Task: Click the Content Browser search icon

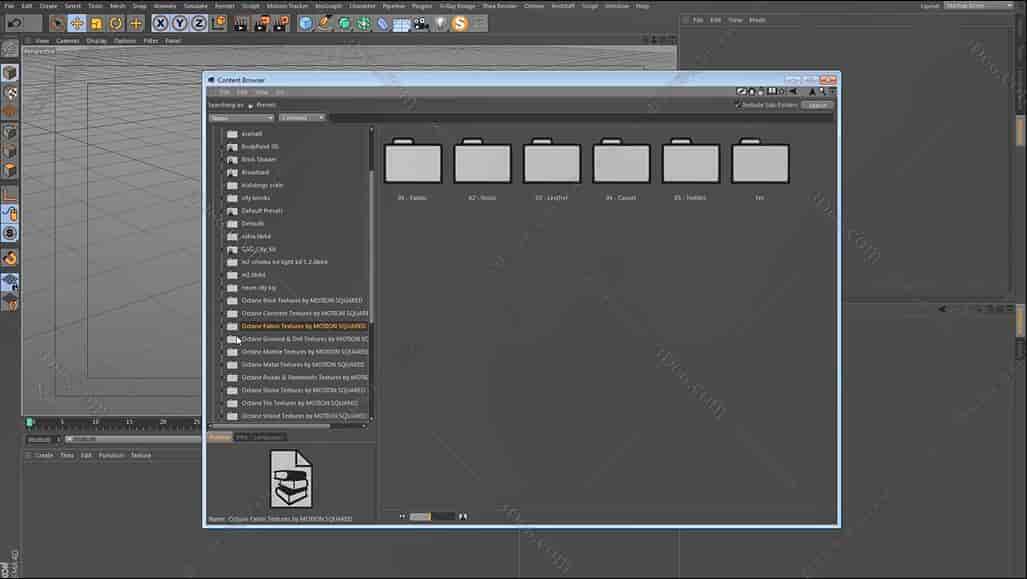Action: (822, 90)
